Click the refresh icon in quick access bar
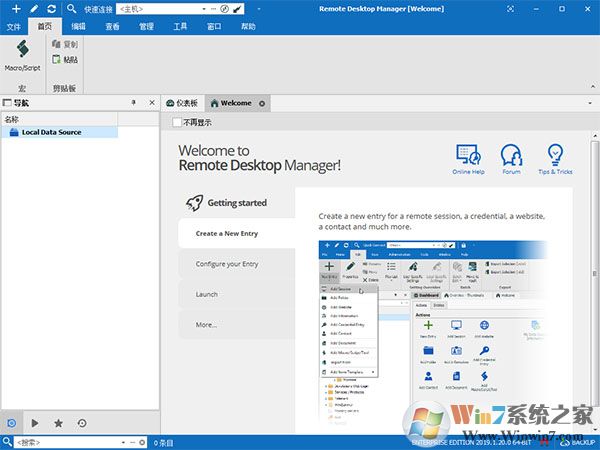 [x=50, y=8]
